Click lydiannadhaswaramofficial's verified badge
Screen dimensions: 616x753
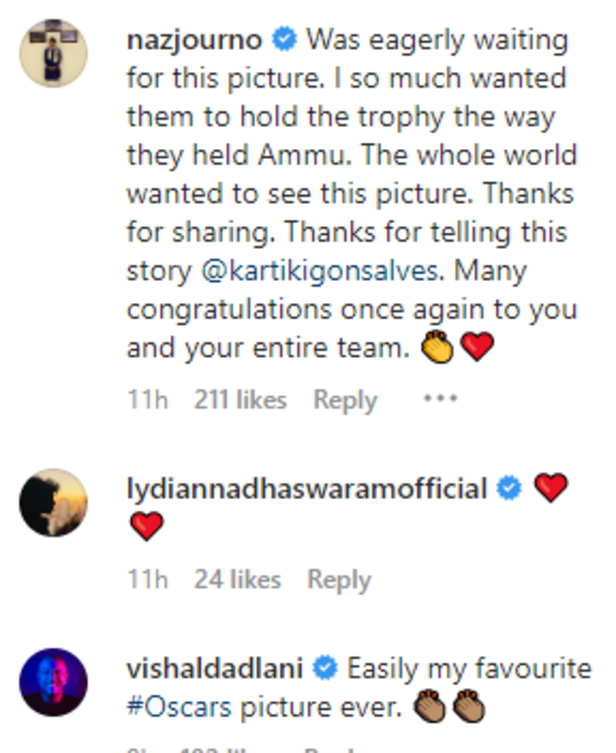[509, 488]
